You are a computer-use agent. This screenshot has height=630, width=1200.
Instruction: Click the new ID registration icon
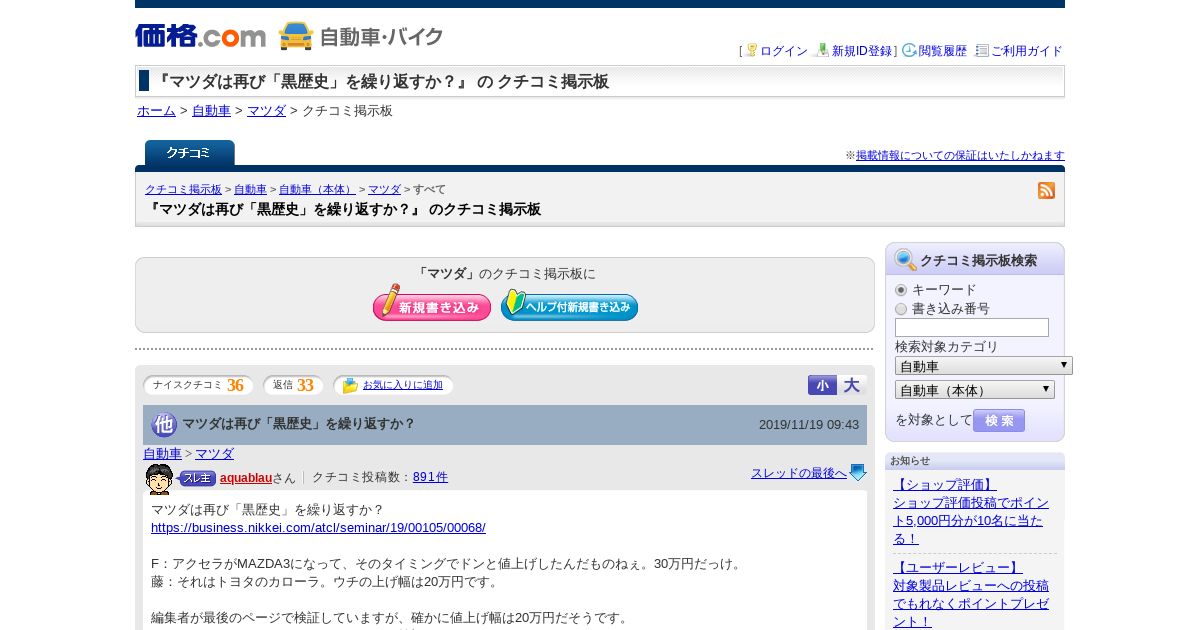[822, 50]
